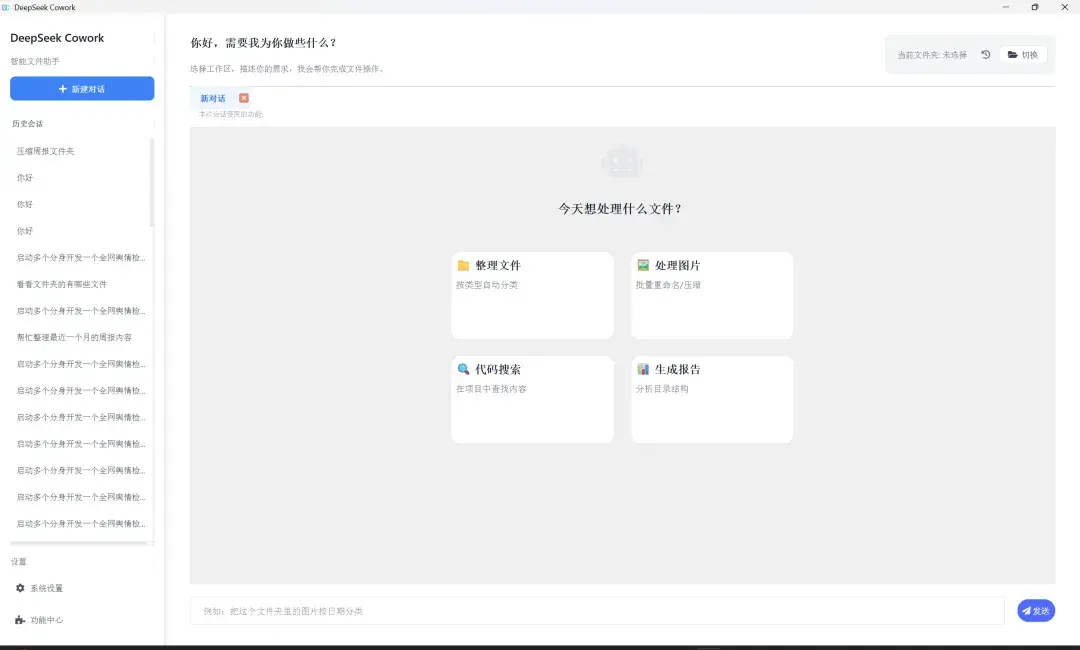Click the 历史会话 section header
The width and height of the screenshot is (1080, 650).
[x=28, y=124]
